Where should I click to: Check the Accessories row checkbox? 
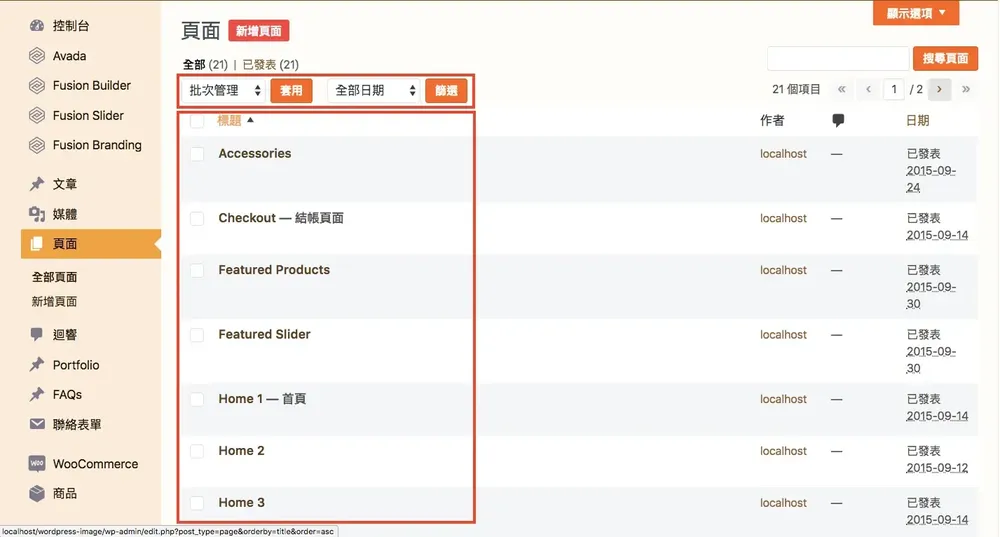coord(197,154)
